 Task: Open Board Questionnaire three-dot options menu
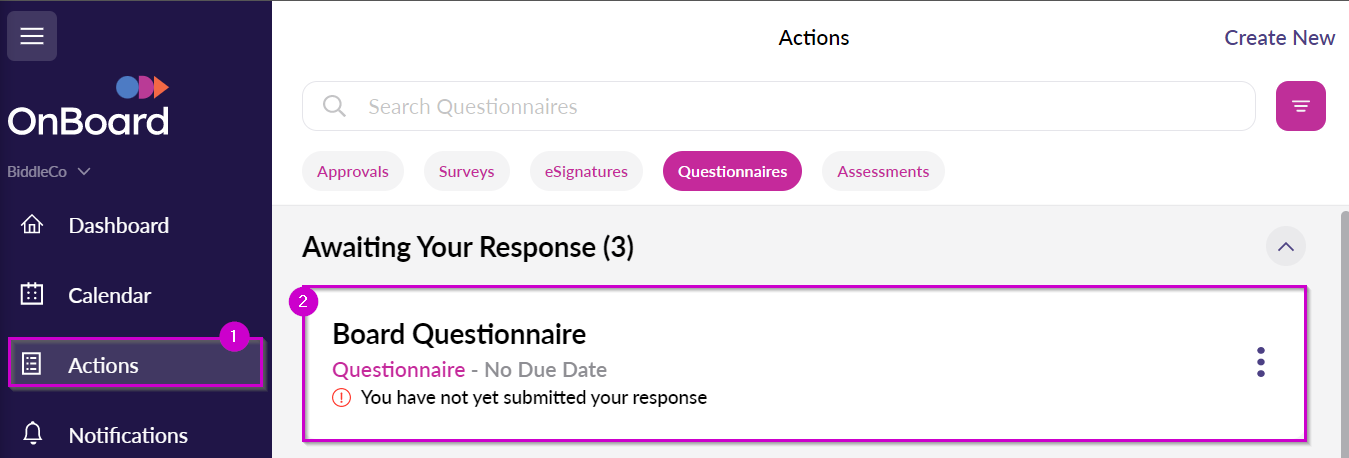(1260, 362)
